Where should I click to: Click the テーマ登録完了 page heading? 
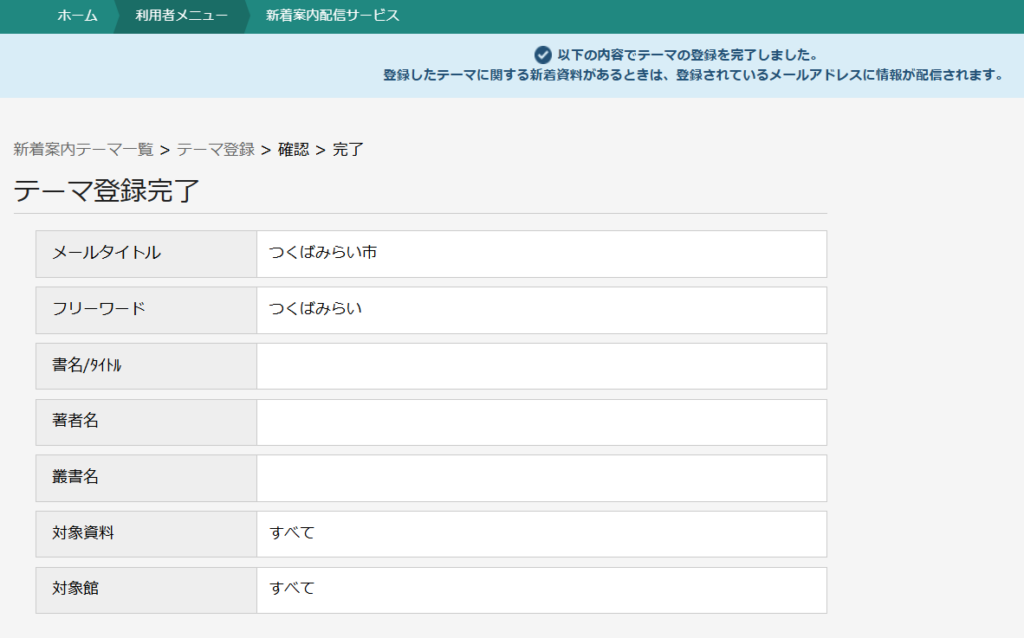point(107,191)
